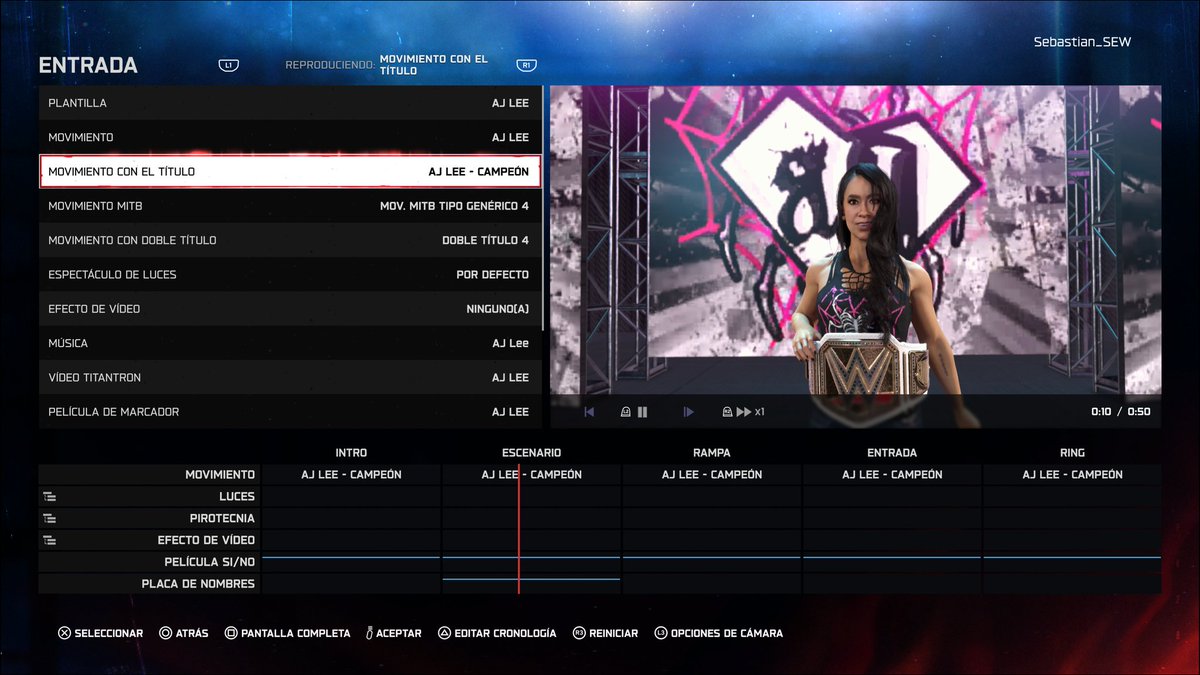Open the Plantilla option row
This screenshot has height=675, width=1200.
(x=290, y=103)
